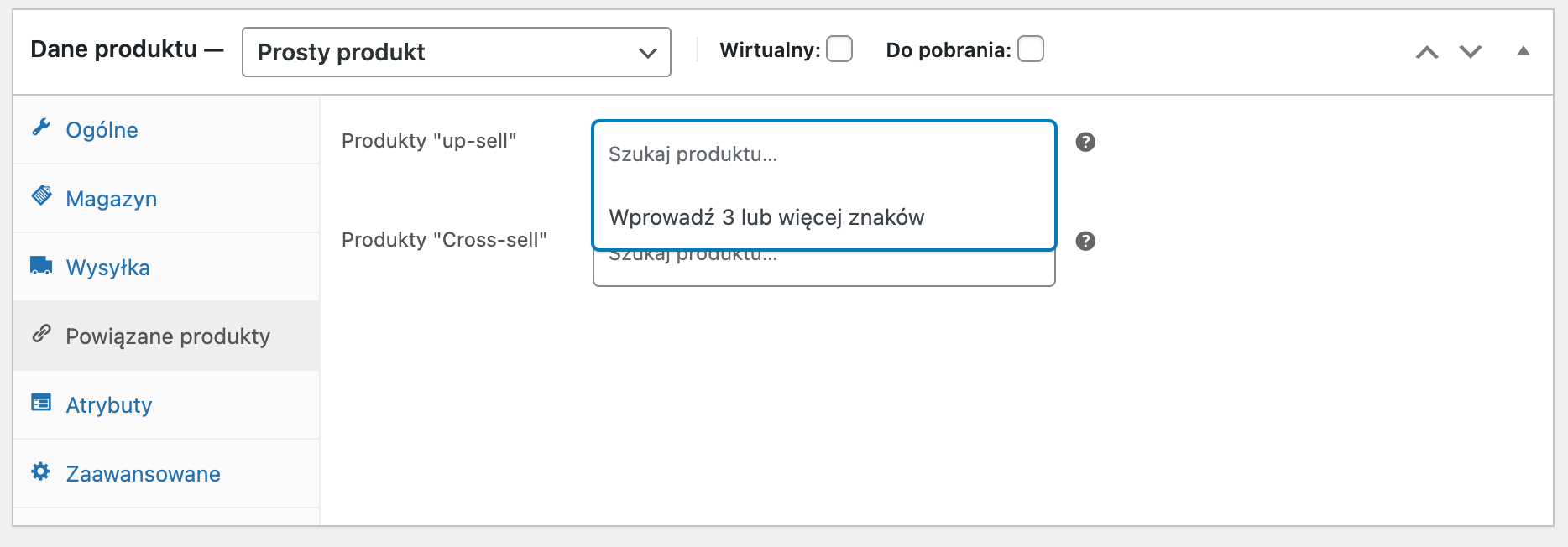The height and width of the screenshot is (547, 1568).
Task: Move the product data panel up
Action: coord(1427,52)
